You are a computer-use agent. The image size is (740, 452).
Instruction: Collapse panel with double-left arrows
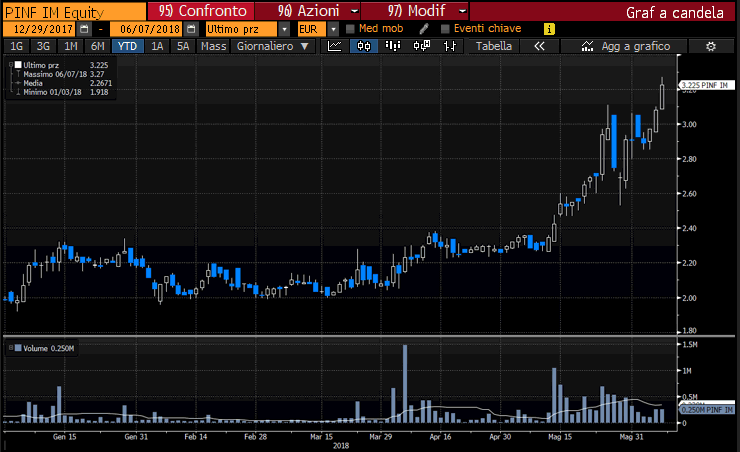coord(539,46)
